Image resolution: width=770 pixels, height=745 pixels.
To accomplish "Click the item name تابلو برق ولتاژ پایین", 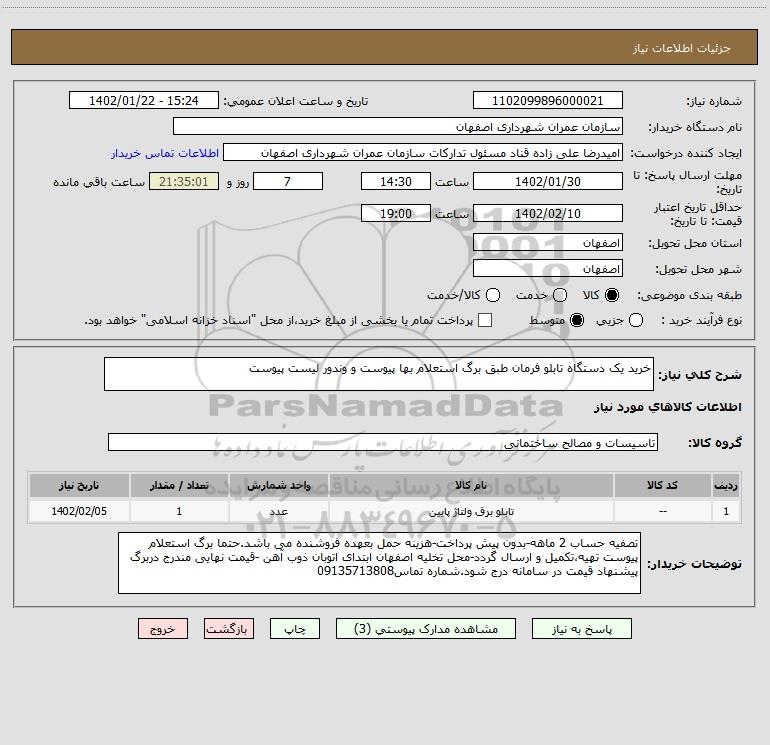I will pos(471,512).
